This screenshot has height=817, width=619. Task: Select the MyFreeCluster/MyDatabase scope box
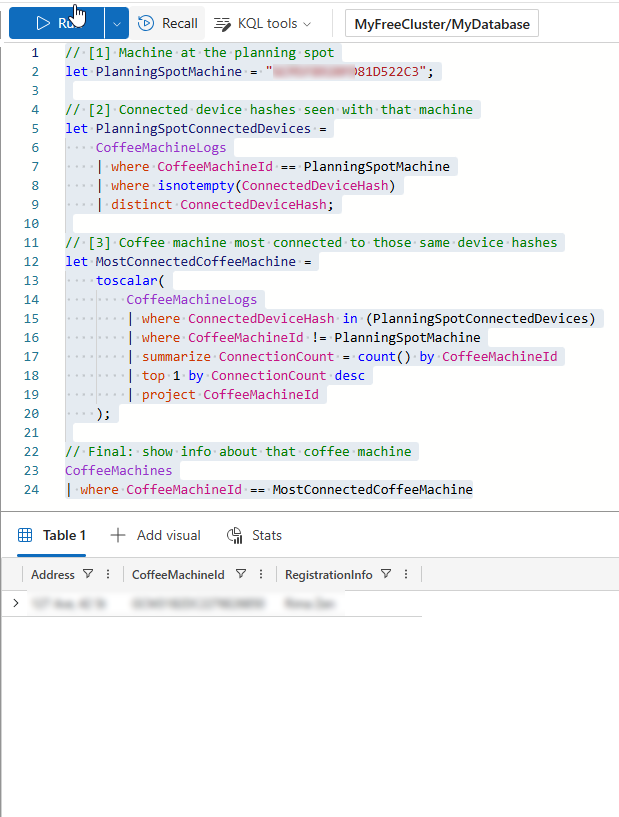(442, 24)
